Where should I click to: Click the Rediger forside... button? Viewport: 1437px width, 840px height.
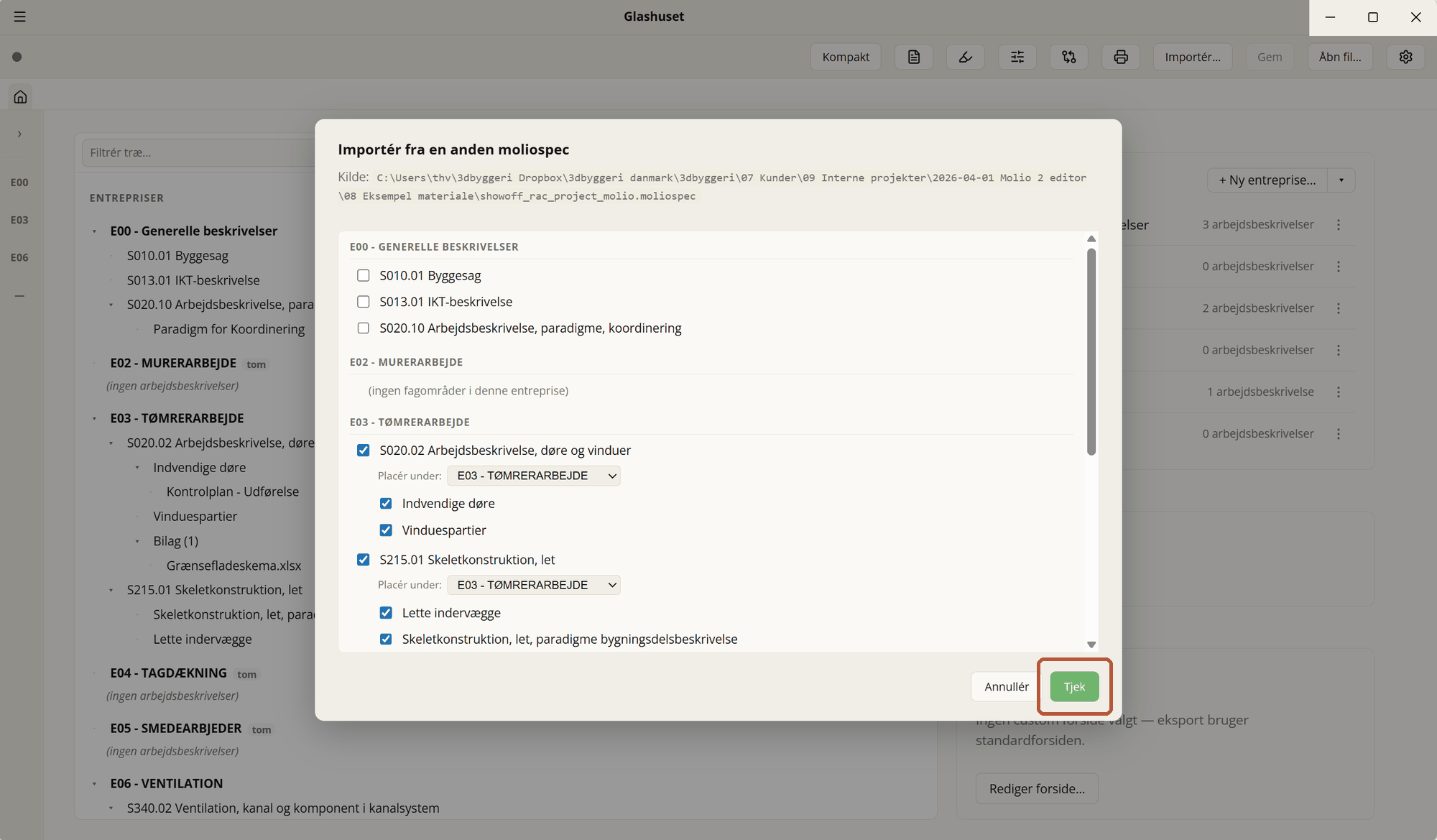1037,788
